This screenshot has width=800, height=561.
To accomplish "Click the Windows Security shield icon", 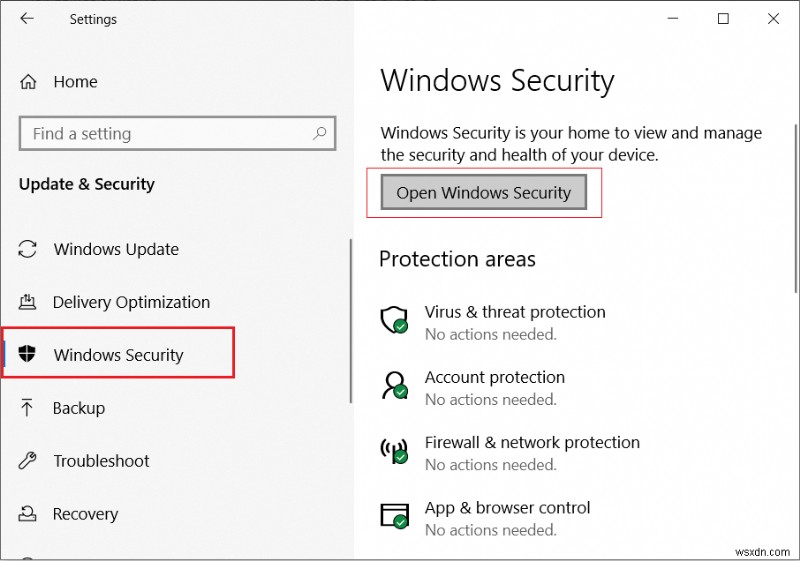I will pyautogui.click(x=29, y=355).
